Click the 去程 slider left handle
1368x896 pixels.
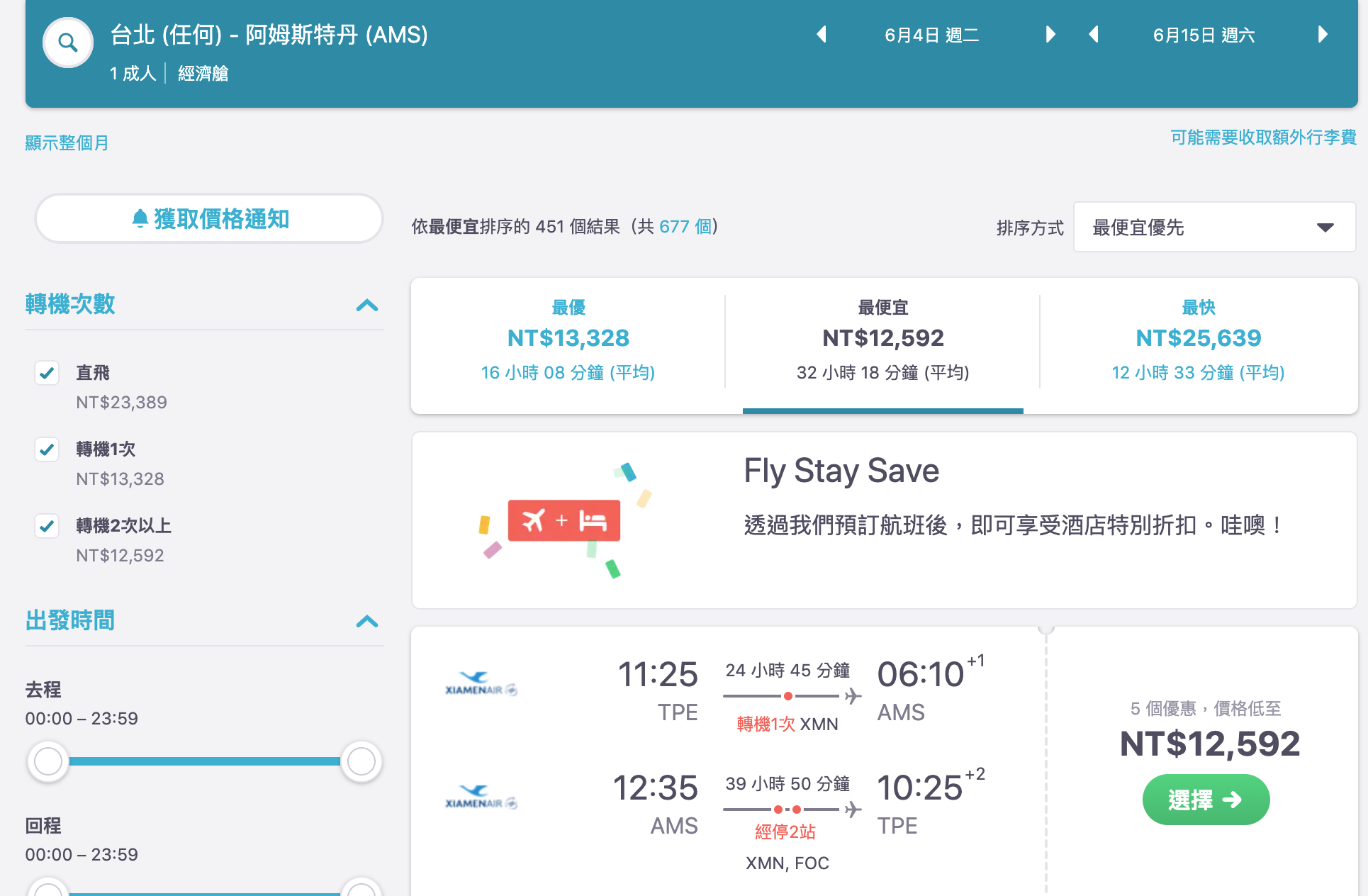click(48, 761)
